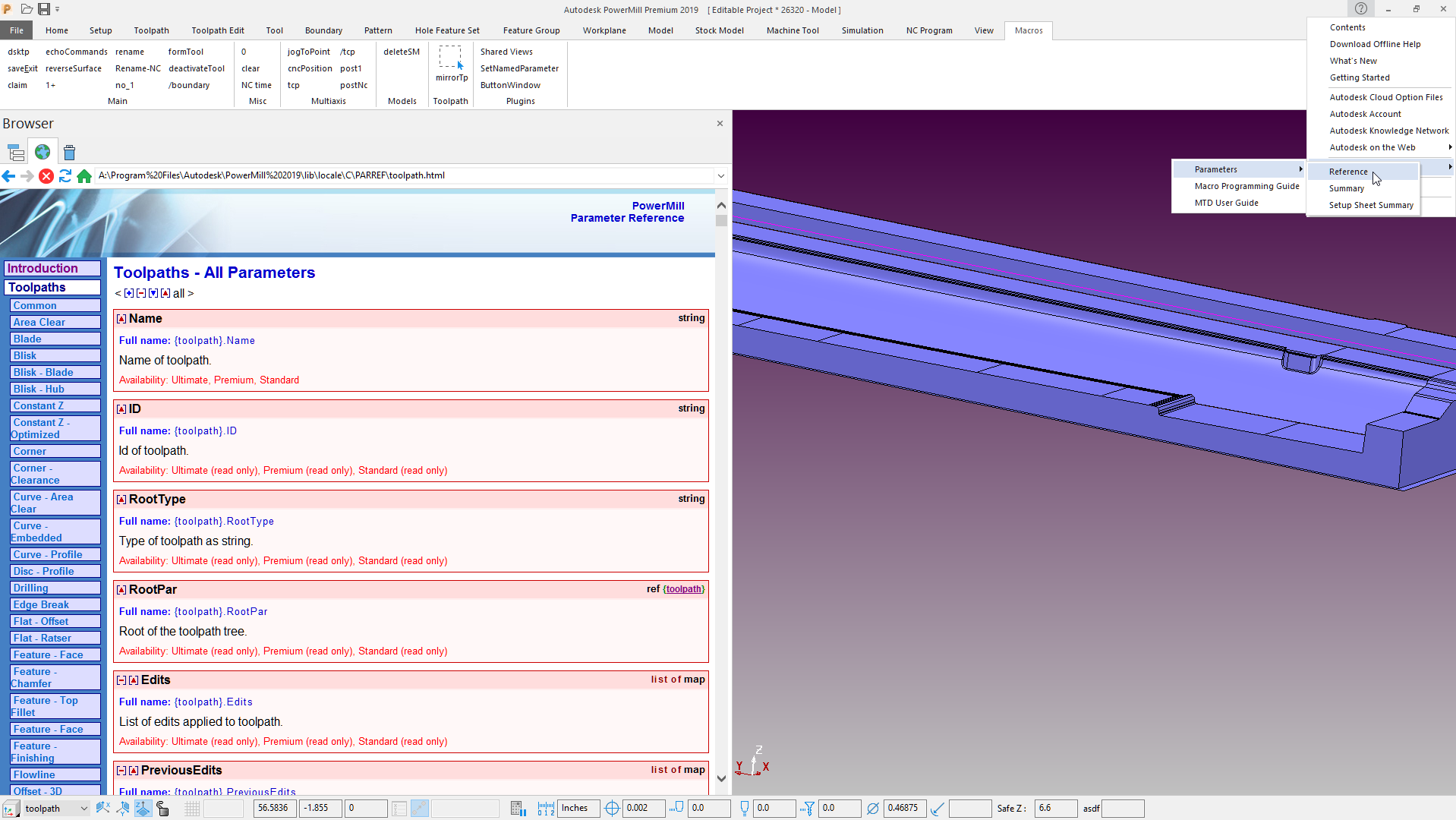Open the Quick Access toolbar dropdown arrow
Image resolution: width=1456 pixels, height=820 pixels.
pyautogui.click(x=58, y=9)
